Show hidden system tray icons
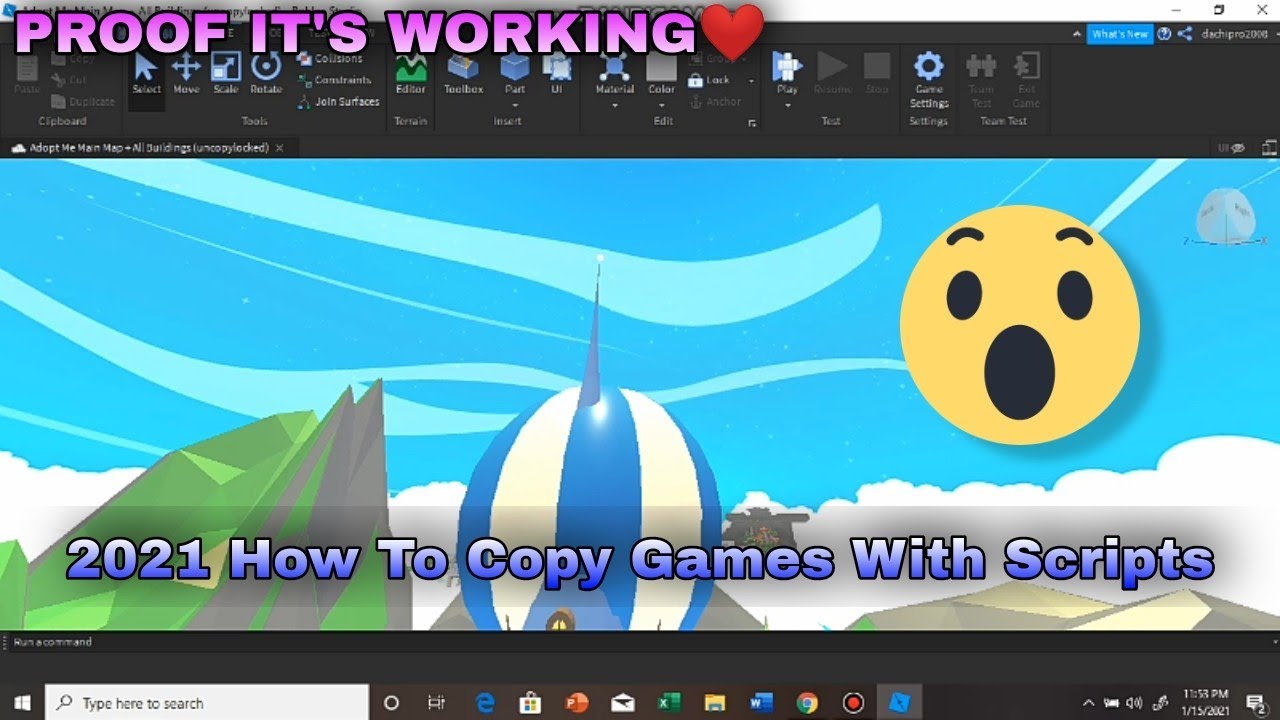Image resolution: width=1280 pixels, height=720 pixels. 1088,702
